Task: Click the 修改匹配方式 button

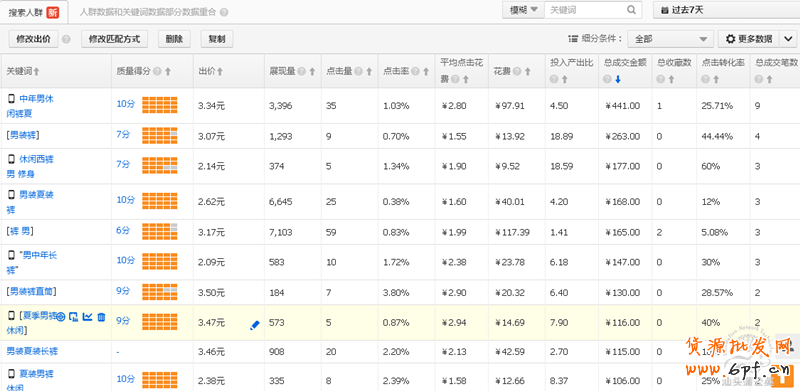Action: pyautogui.click(x=114, y=39)
